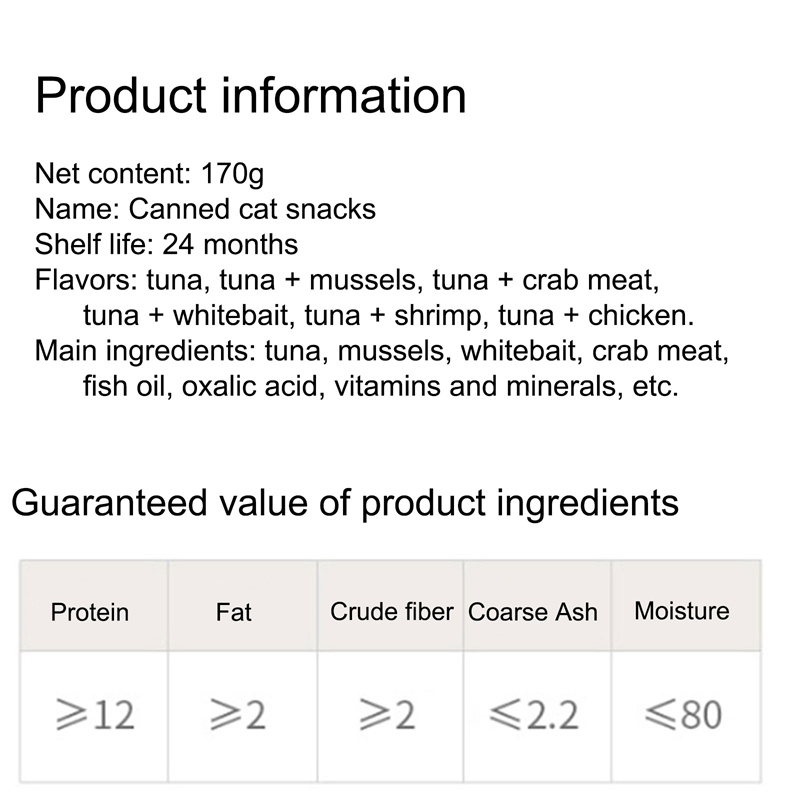Click the 'fish oil, oxalic acid' line

[x=380, y=386]
